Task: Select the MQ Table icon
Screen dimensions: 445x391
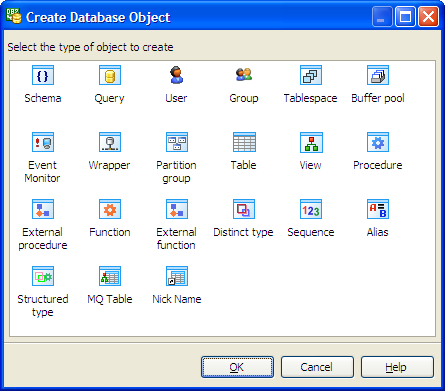Action: pyautogui.click(x=110, y=276)
